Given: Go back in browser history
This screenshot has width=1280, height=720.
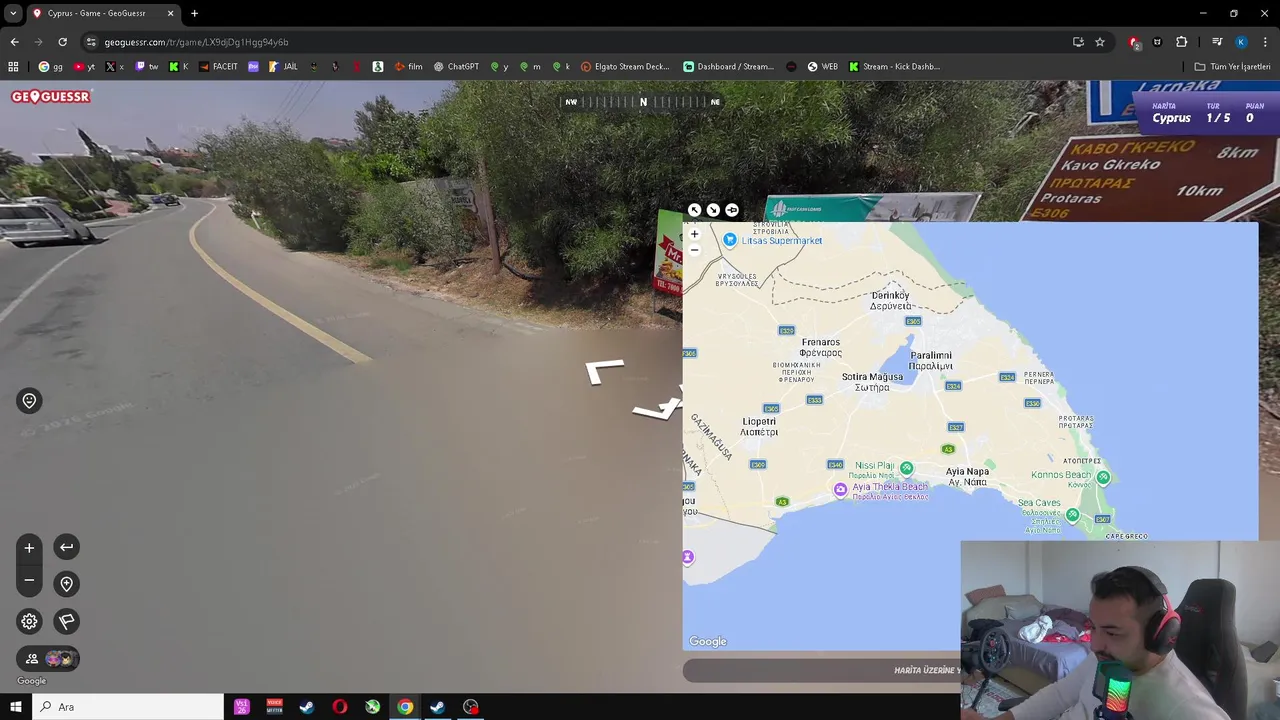Looking at the screenshot, I should [x=14, y=42].
